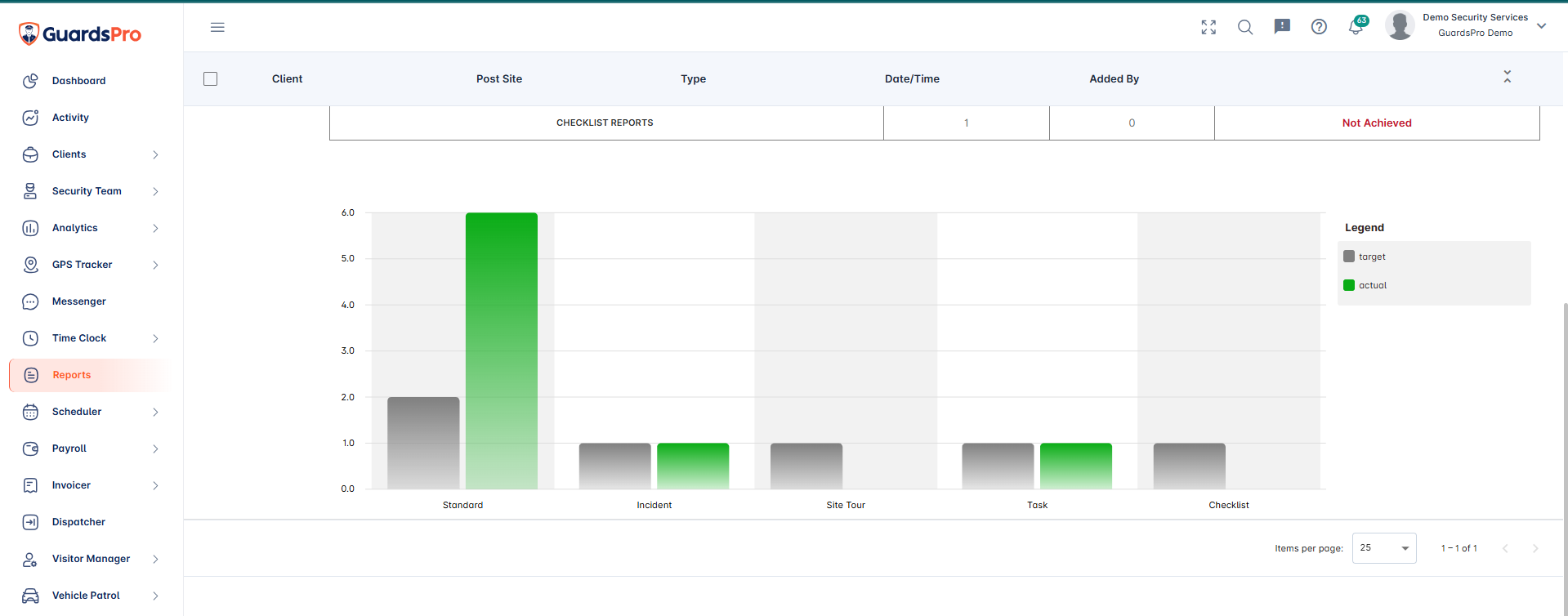1568x616 pixels.
Task: Click the Dashboard sidebar icon
Action: pyautogui.click(x=30, y=81)
